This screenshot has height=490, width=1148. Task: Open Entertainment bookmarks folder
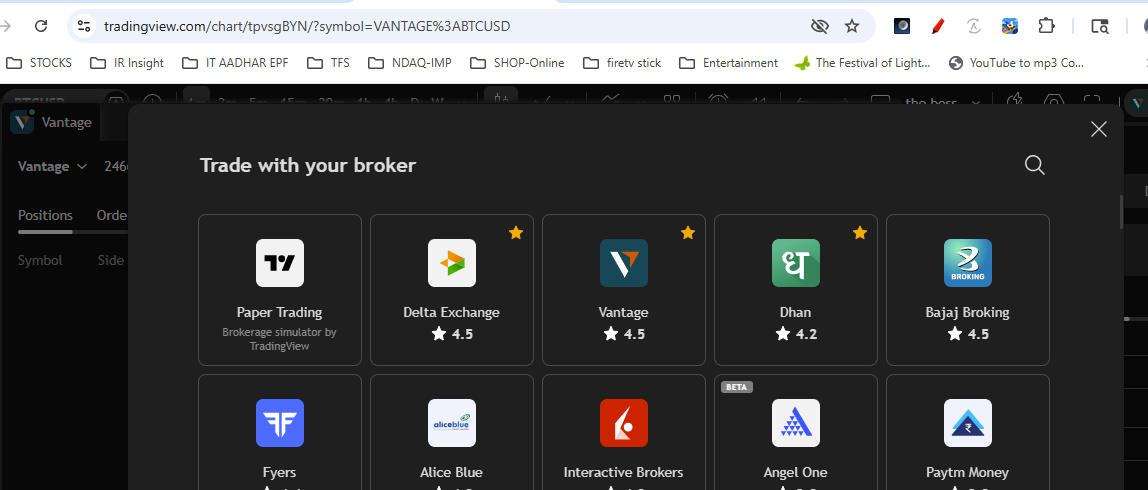pos(728,63)
